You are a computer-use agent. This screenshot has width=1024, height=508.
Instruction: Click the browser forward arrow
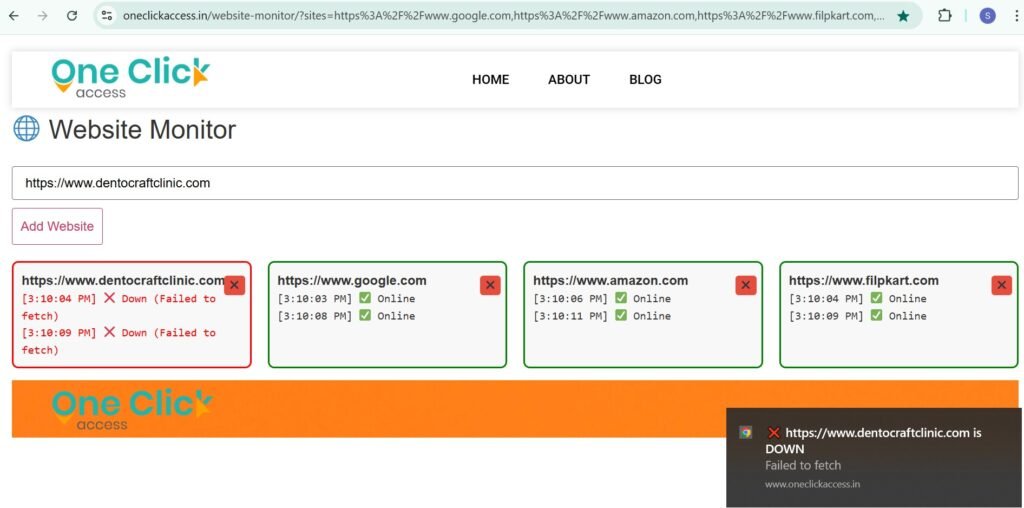point(42,16)
